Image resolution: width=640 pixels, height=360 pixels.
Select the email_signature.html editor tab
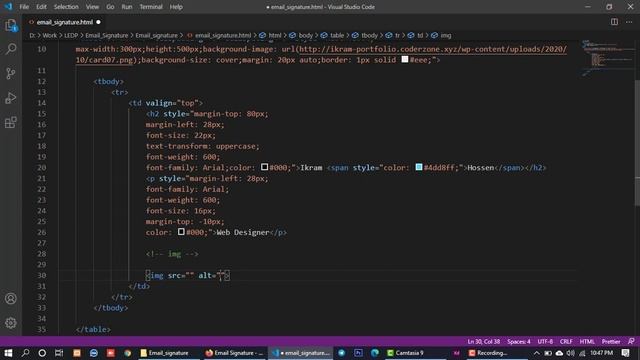click(x=64, y=22)
